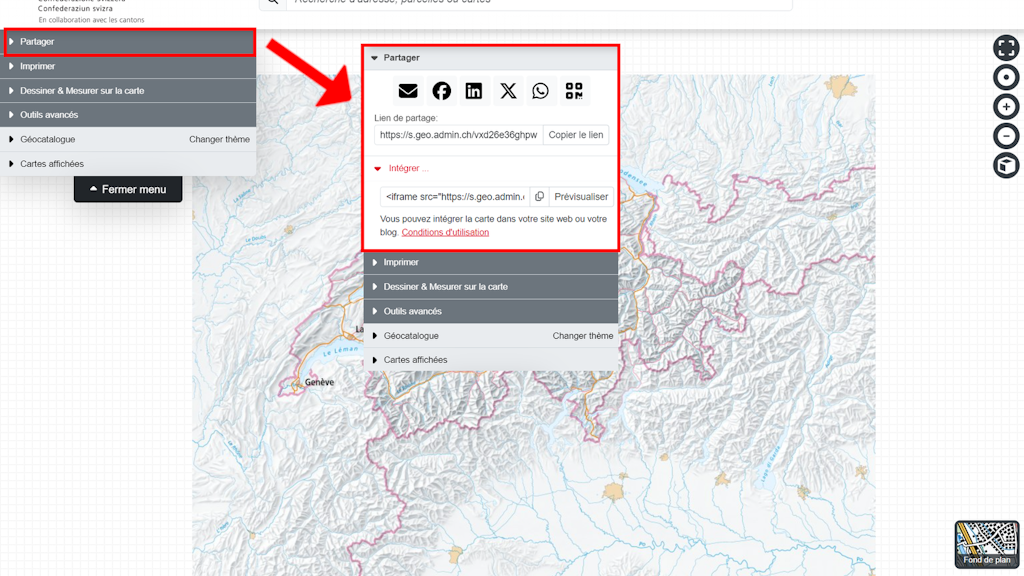The image size is (1024, 576).
Task: Open the Conditions d'utilisation link
Action: pos(445,232)
